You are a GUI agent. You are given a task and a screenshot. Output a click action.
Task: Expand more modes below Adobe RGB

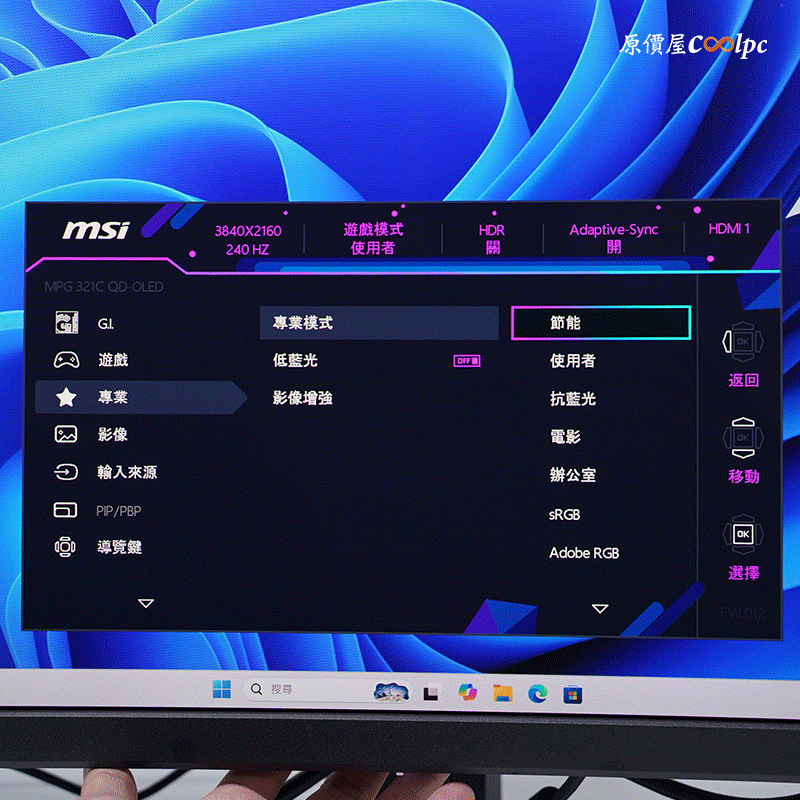tap(600, 608)
